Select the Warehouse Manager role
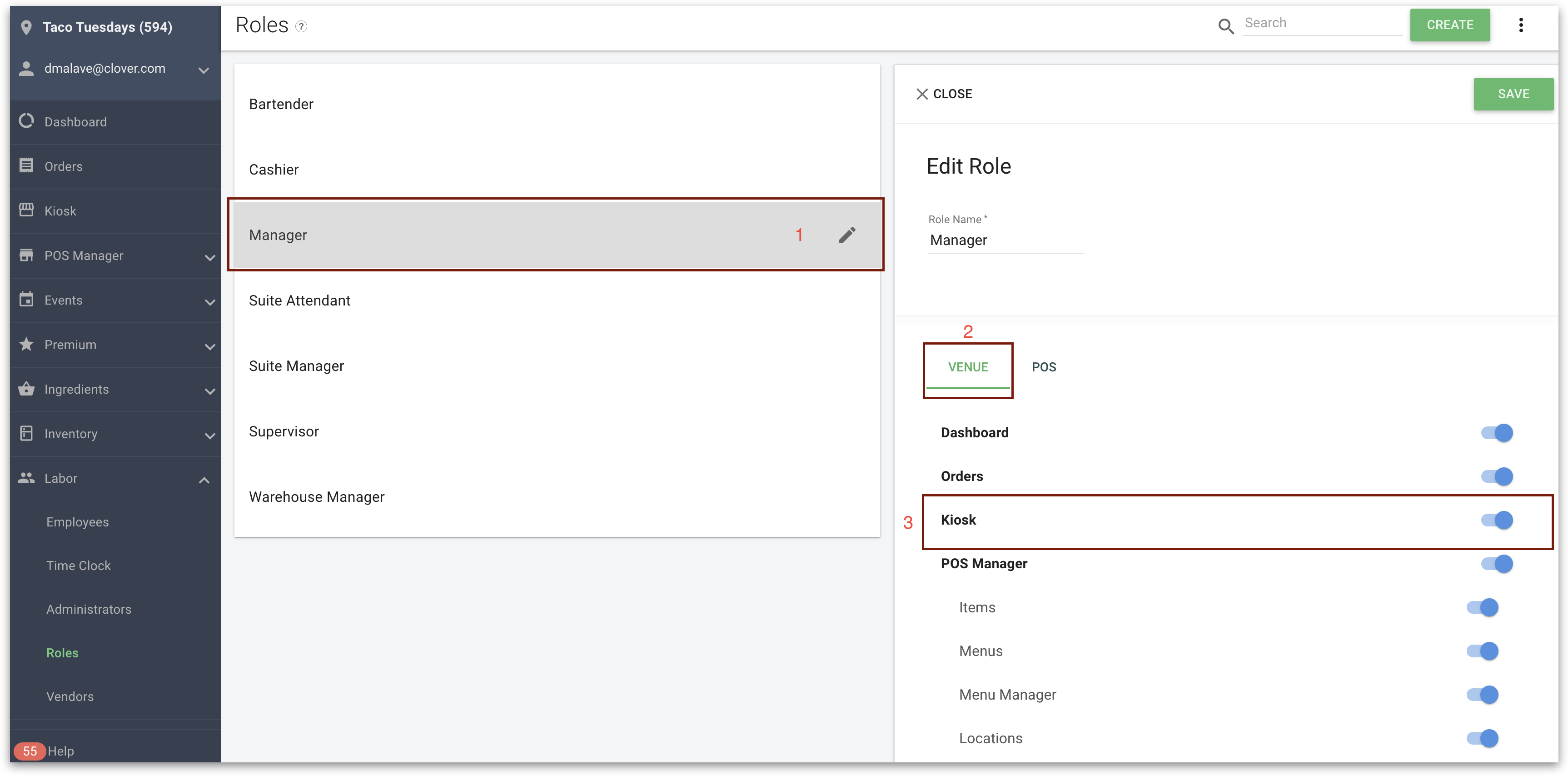1568x776 pixels. coord(556,497)
